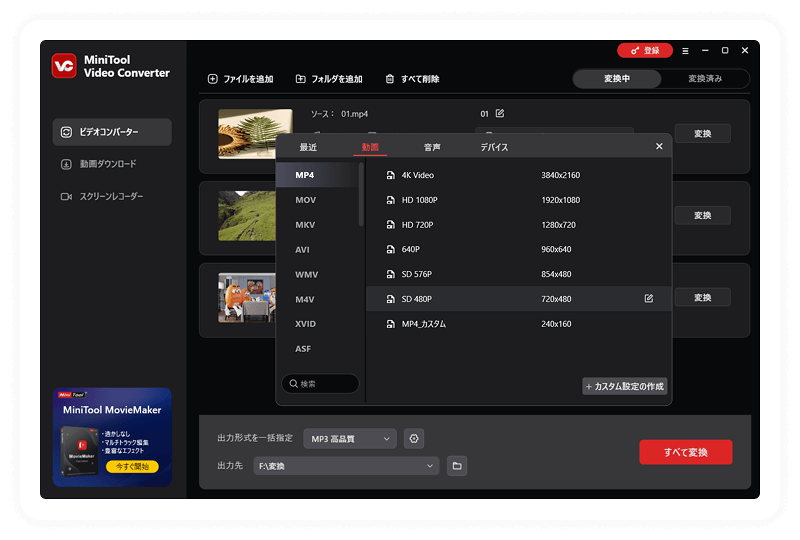
Task: Click 変換 button for the hillside video
Action: tap(703, 215)
